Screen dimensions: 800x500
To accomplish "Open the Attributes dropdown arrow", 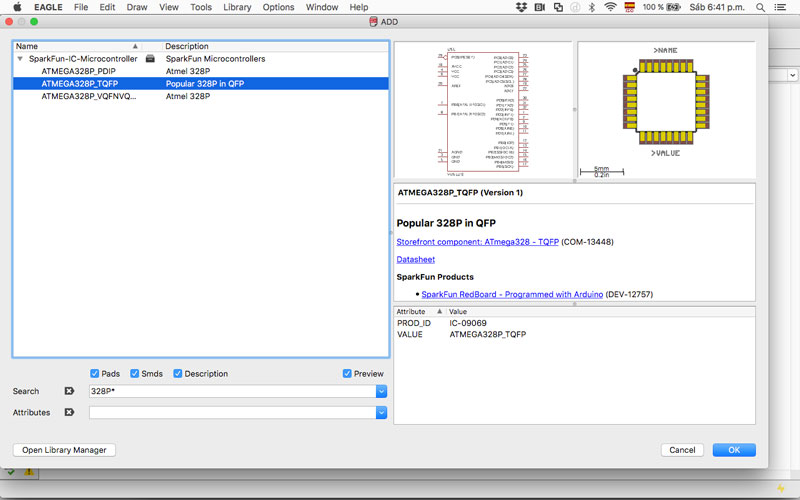I will (381, 412).
